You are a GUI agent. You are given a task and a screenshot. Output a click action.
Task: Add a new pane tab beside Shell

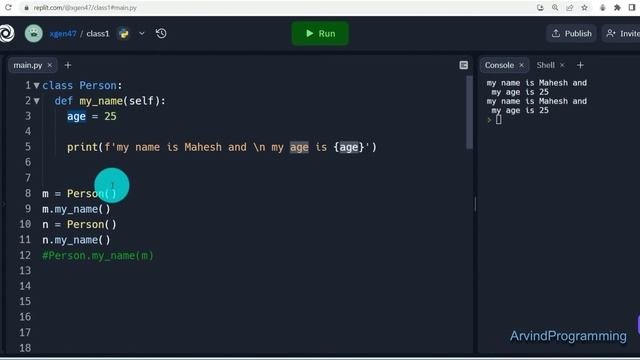pos(580,65)
